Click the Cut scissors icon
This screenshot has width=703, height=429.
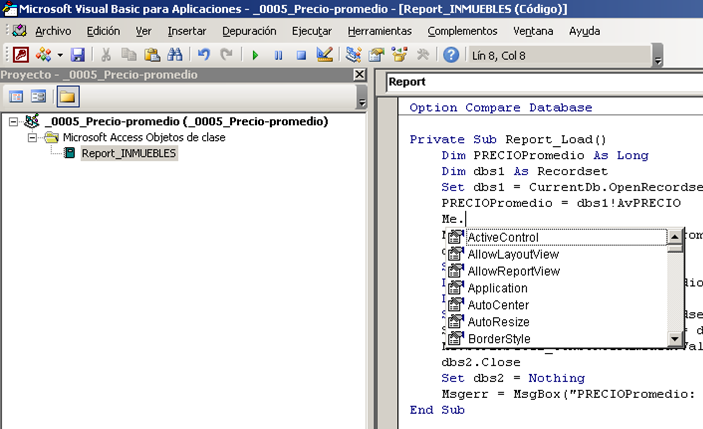[x=106, y=55]
